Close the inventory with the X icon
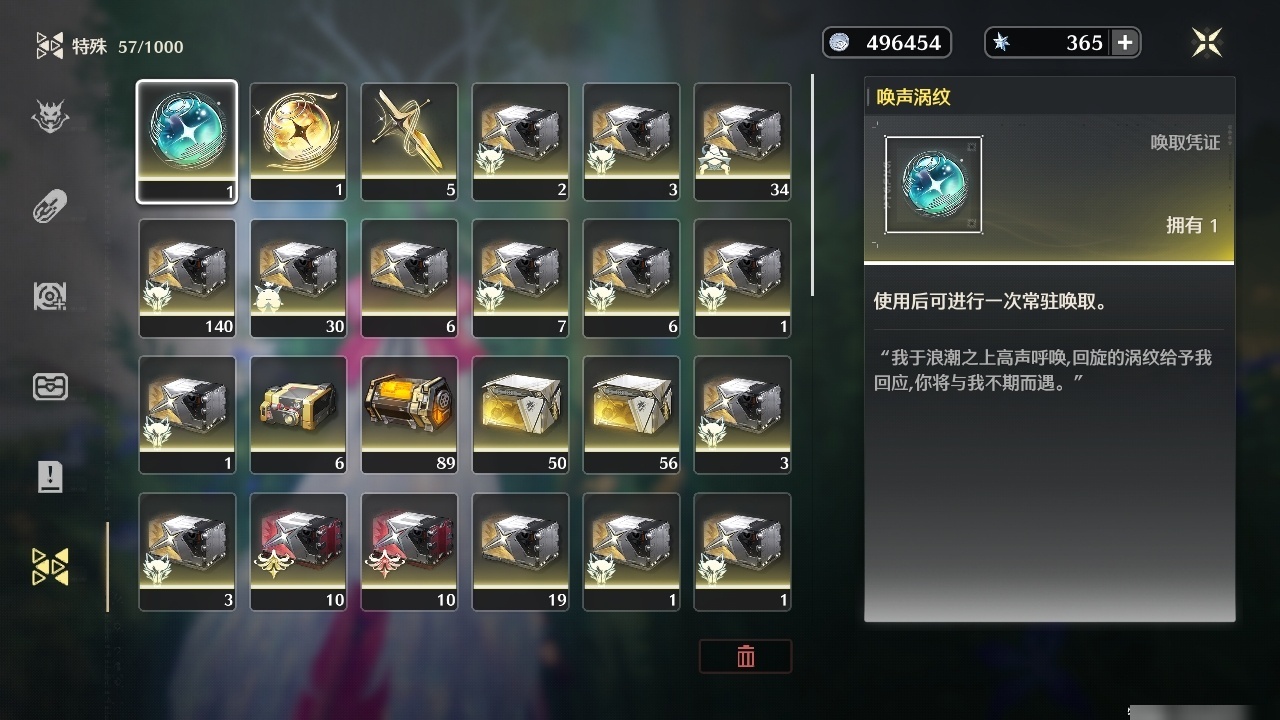 click(1207, 42)
